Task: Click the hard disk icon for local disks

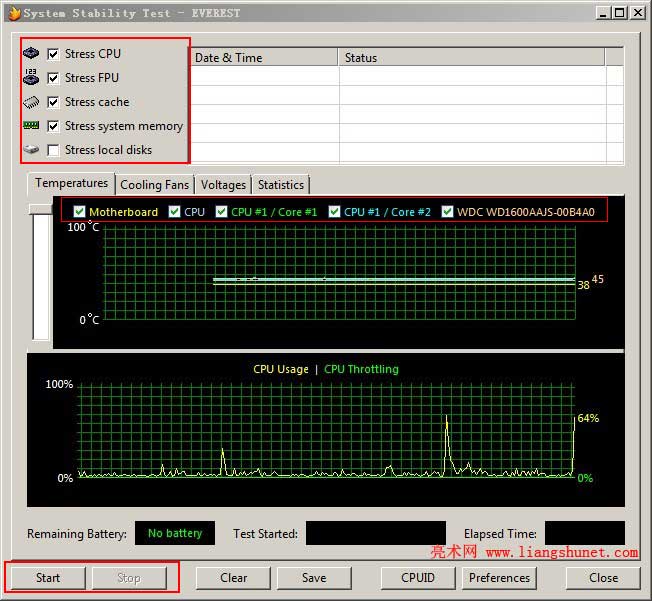Action: pos(31,149)
